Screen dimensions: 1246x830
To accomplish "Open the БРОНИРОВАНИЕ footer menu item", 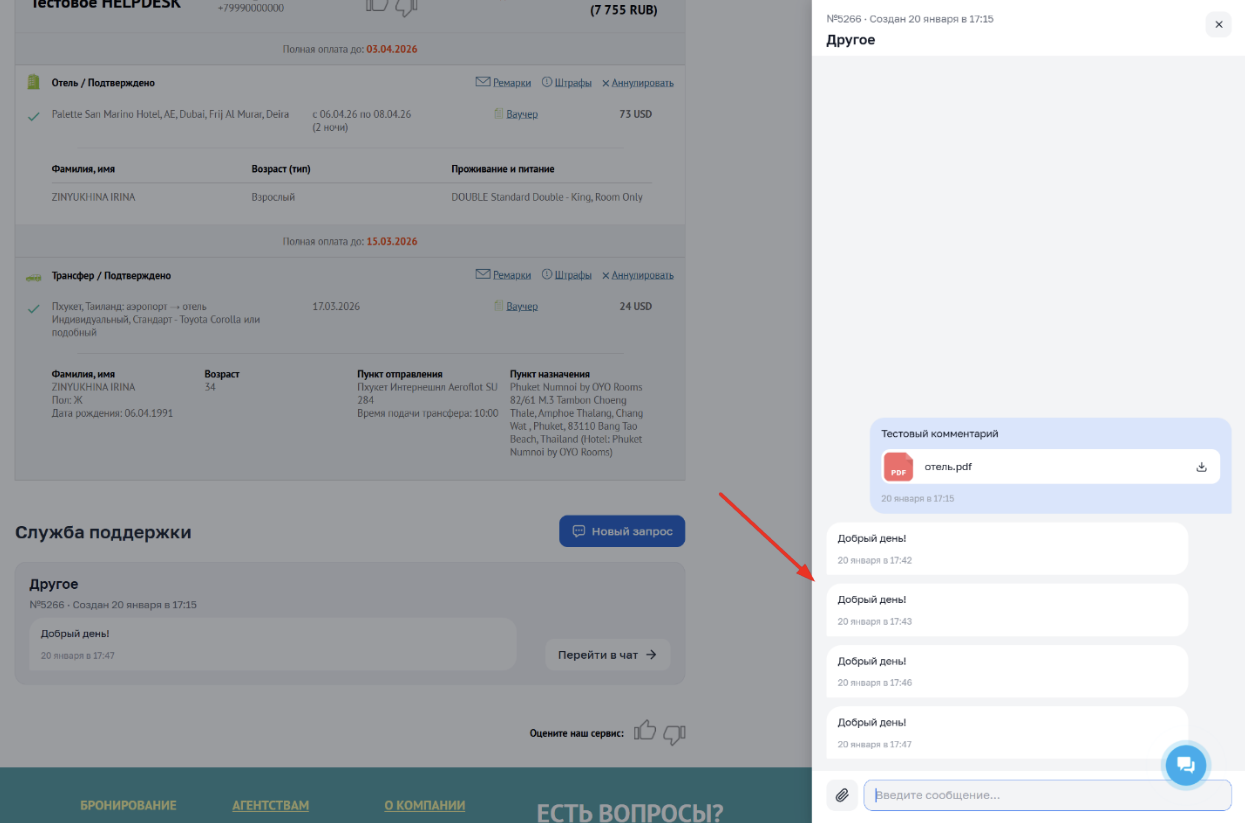I will coord(128,805).
